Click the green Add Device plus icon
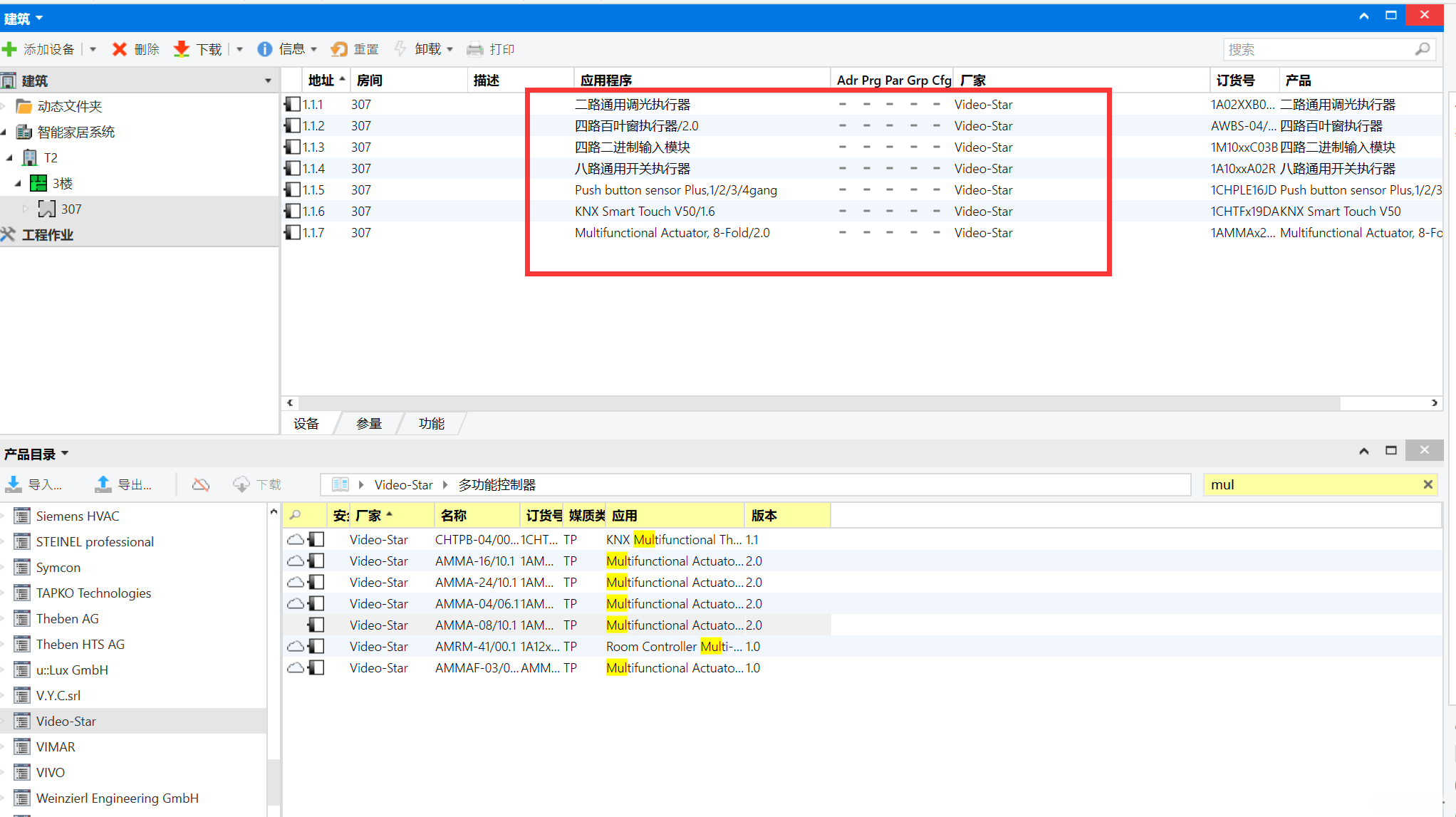The image size is (1456, 817). tap(10, 49)
